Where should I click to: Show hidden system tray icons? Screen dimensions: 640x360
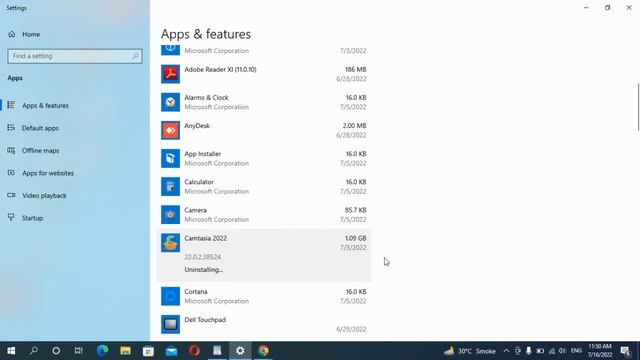coord(506,351)
